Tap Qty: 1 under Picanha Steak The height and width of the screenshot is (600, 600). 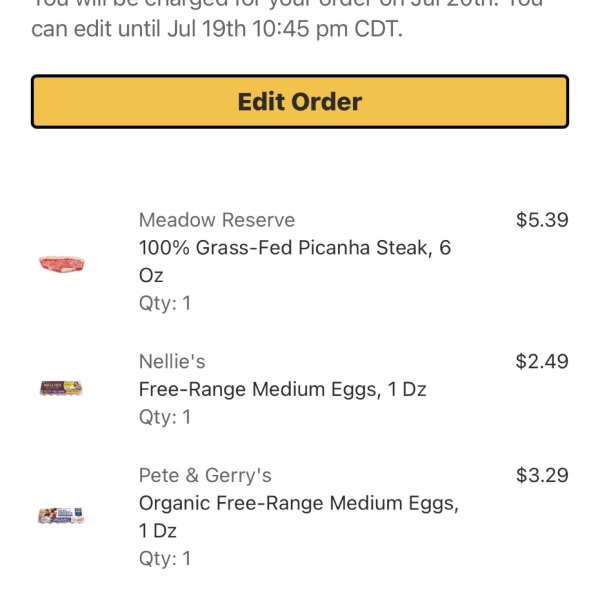coord(165,303)
